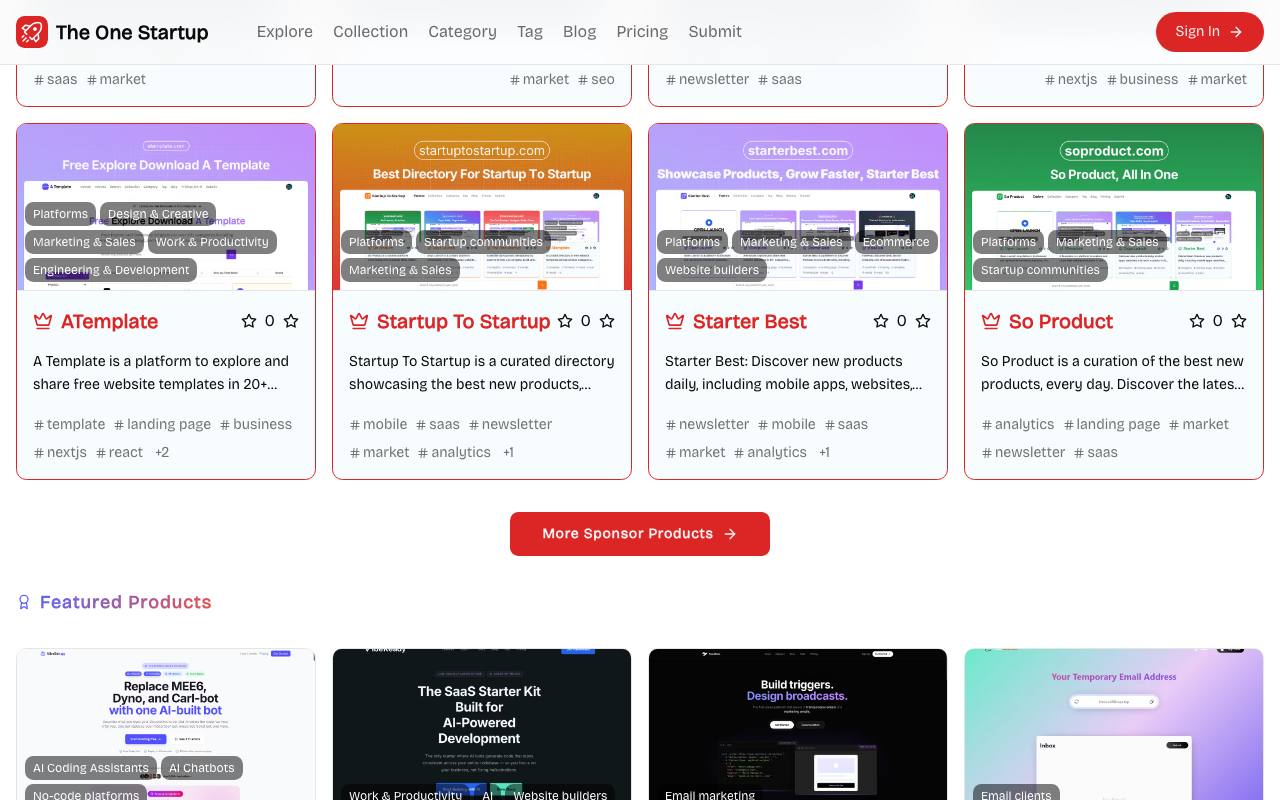Click the arrow icon in More Sponsor Products
Screen dimensions: 1280x800
tap(730, 534)
